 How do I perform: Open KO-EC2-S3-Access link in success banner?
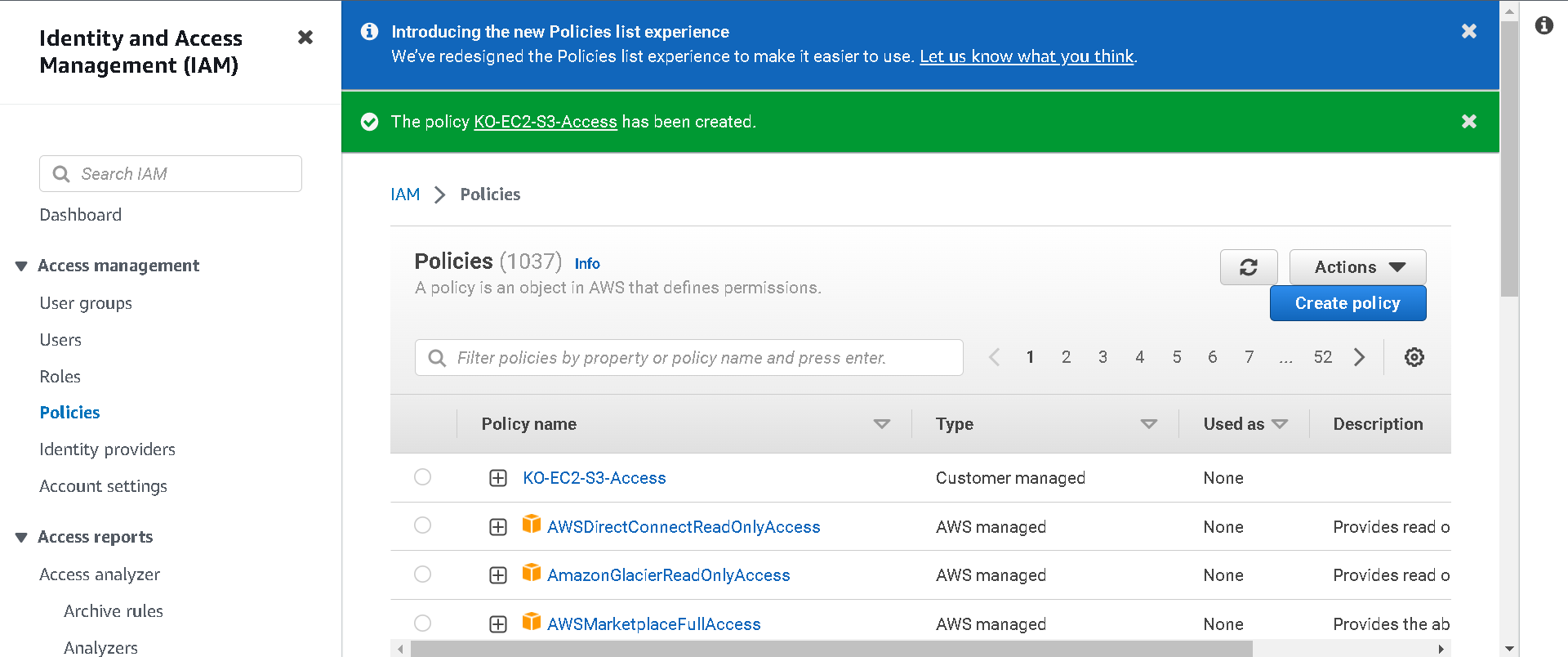[x=545, y=122]
